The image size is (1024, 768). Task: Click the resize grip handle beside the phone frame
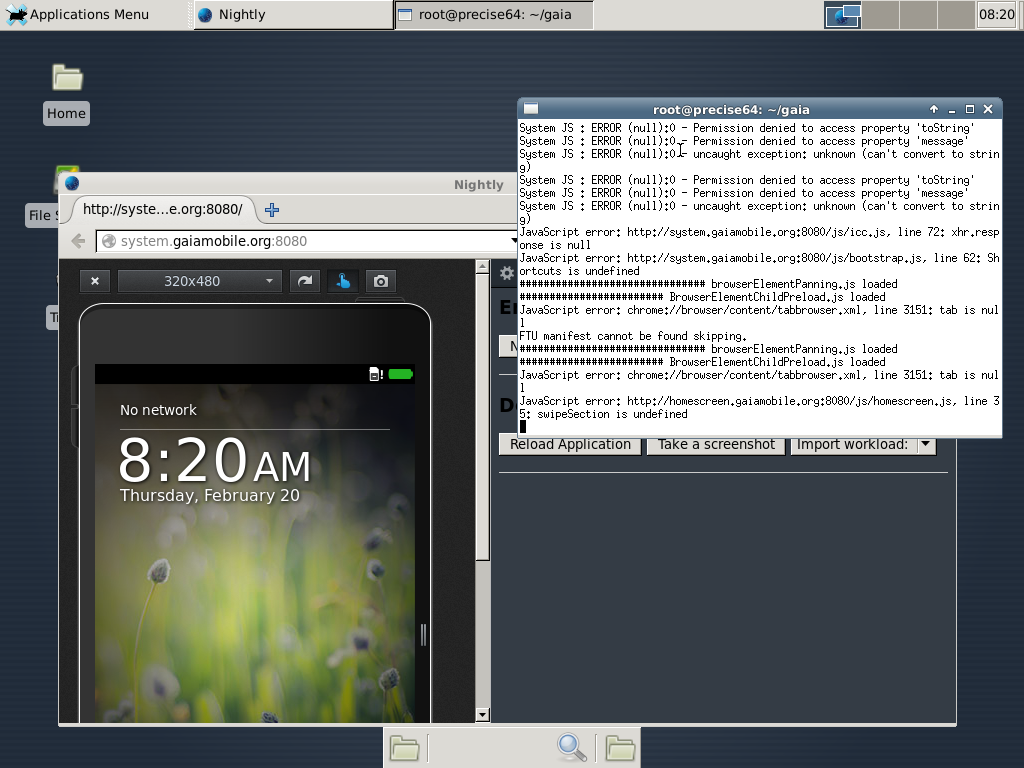click(x=423, y=635)
